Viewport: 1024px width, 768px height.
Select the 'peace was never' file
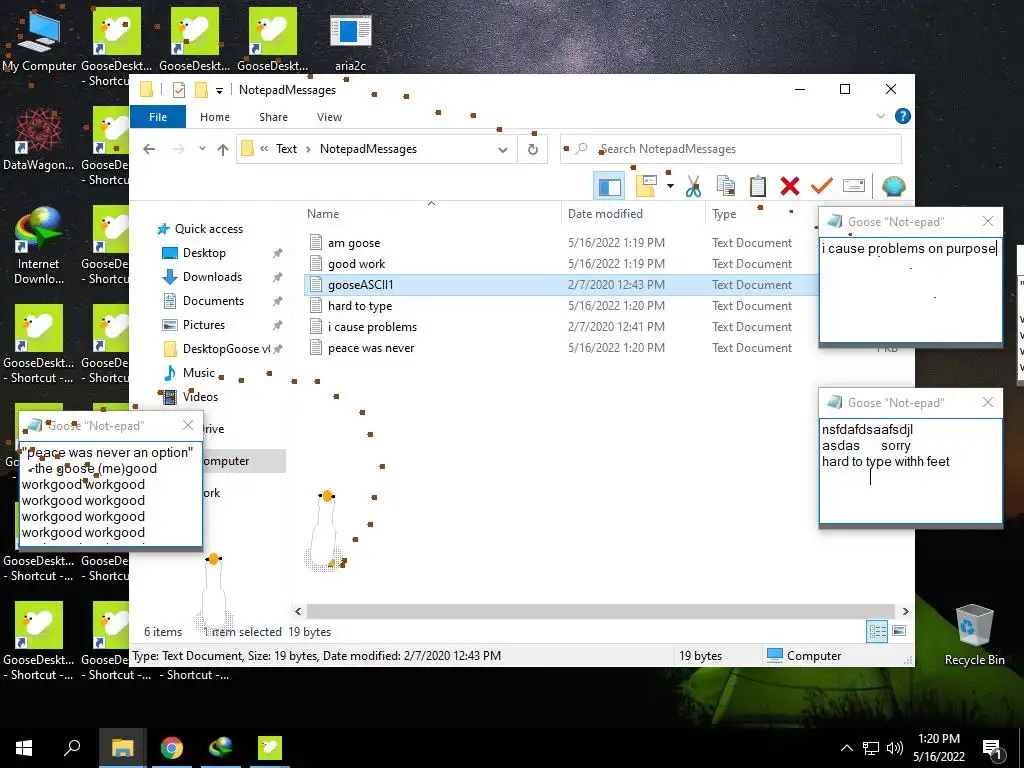click(x=371, y=348)
